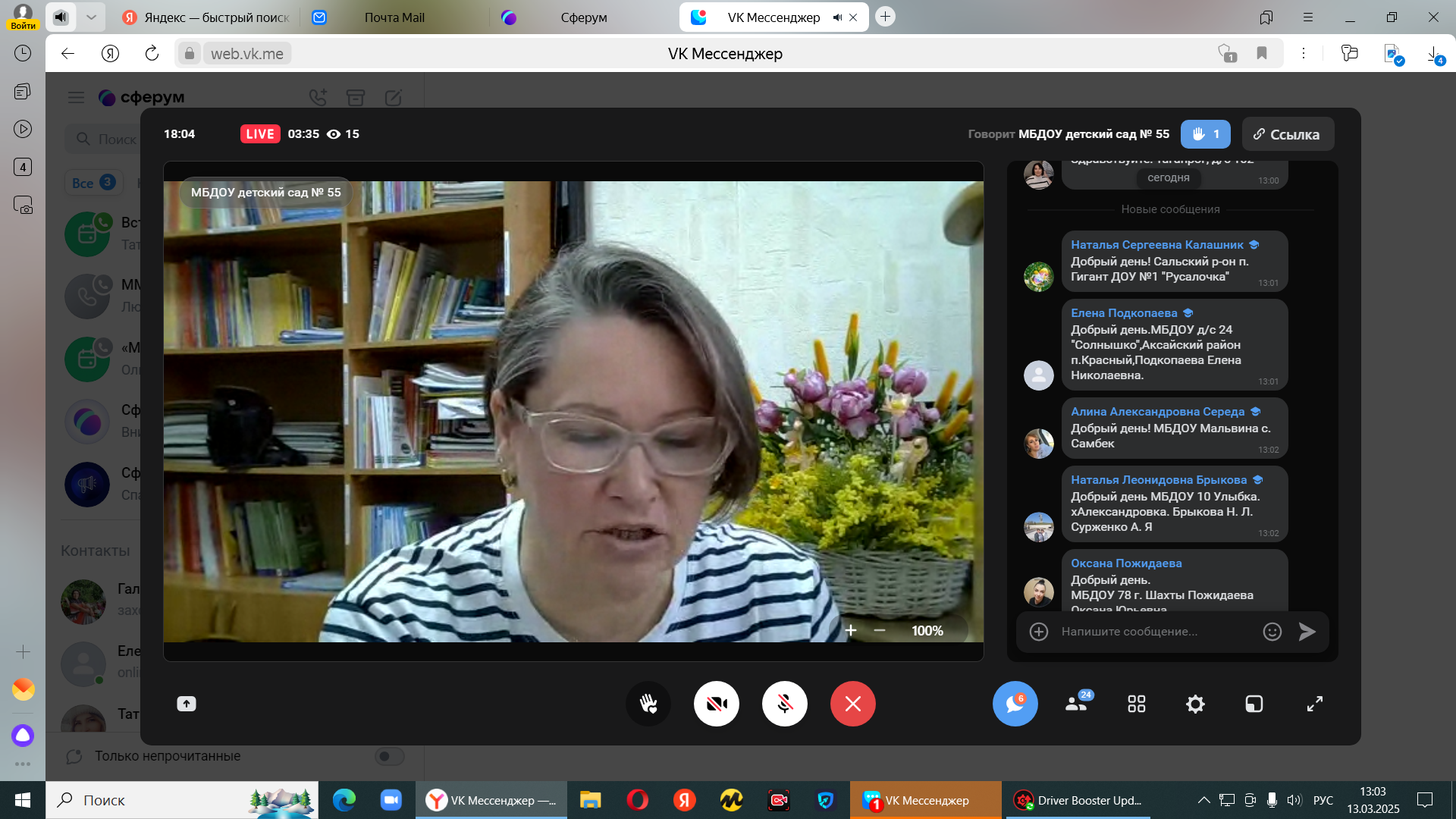
Task: Compose a new chat in Sferum
Action: point(394,97)
